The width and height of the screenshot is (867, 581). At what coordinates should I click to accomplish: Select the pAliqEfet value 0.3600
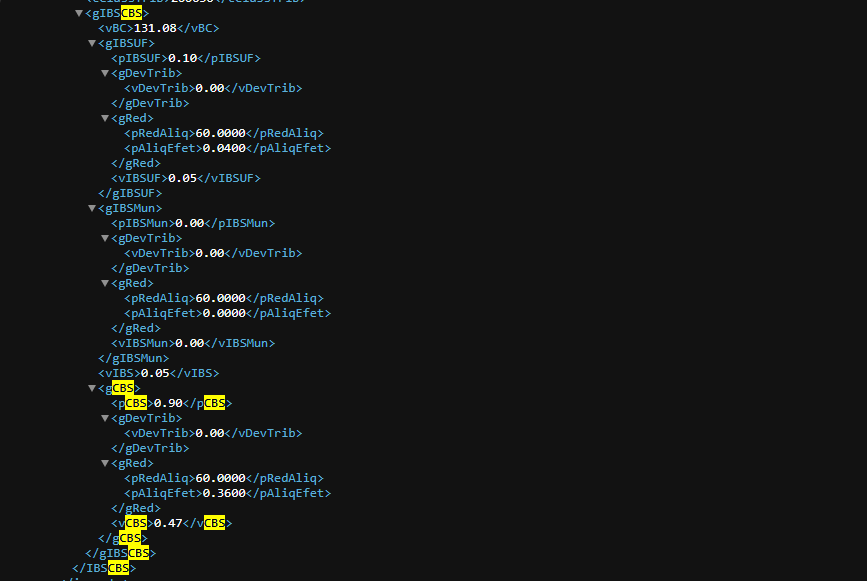tap(223, 493)
